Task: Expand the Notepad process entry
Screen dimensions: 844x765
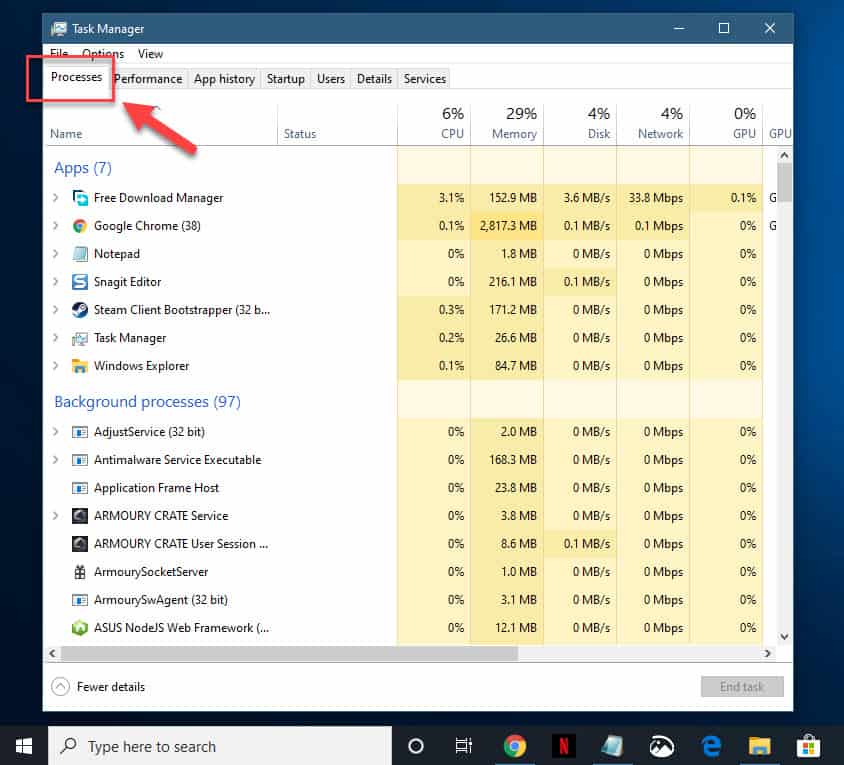Action: click(55, 254)
